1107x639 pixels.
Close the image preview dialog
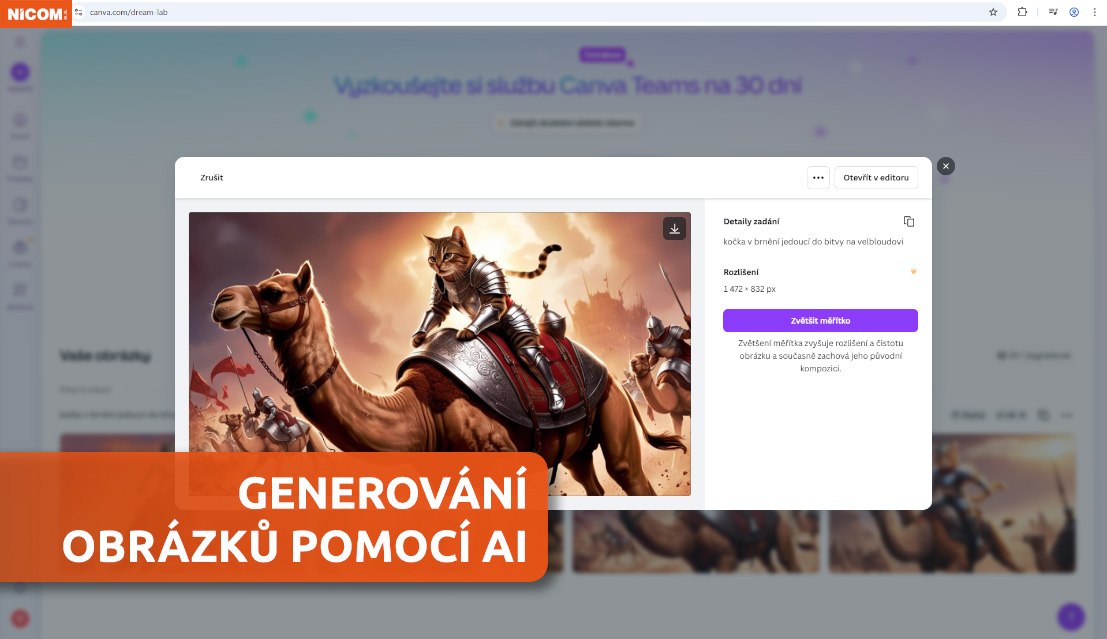click(x=946, y=166)
